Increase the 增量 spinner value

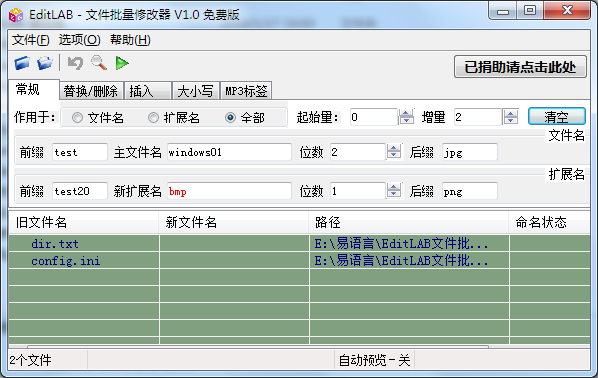(511, 113)
